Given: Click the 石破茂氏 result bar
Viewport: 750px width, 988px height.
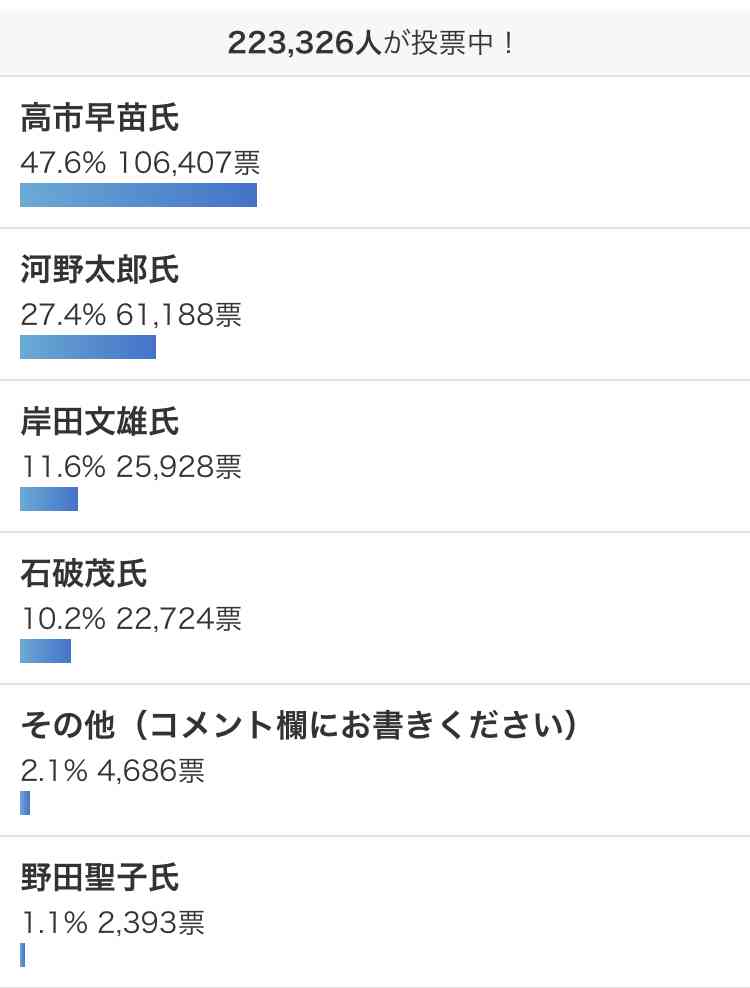Looking at the screenshot, I should pyautogui.click(x=45, y=651).
